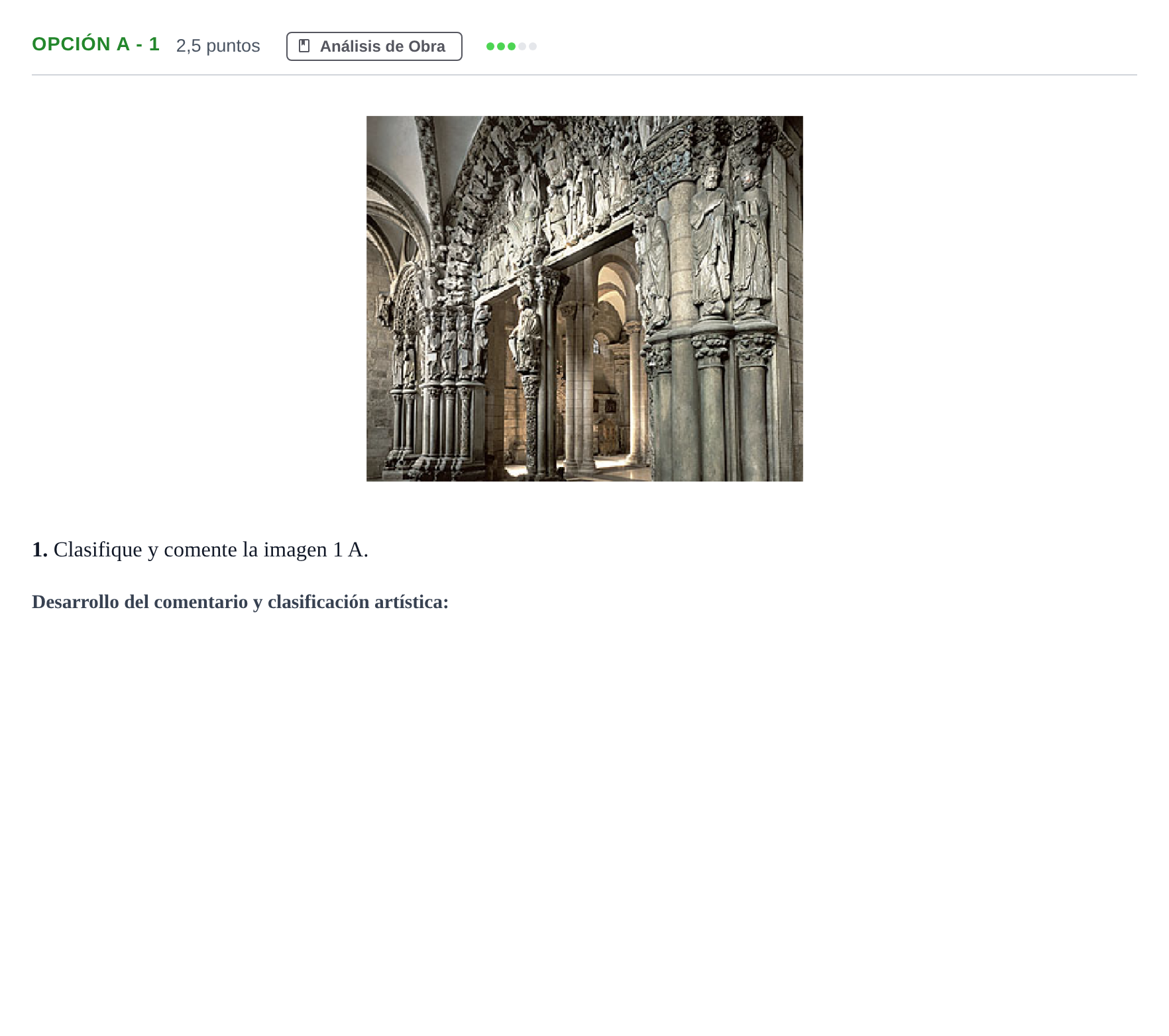Open the Pórtico de la Gloria image

coord(584,299)
